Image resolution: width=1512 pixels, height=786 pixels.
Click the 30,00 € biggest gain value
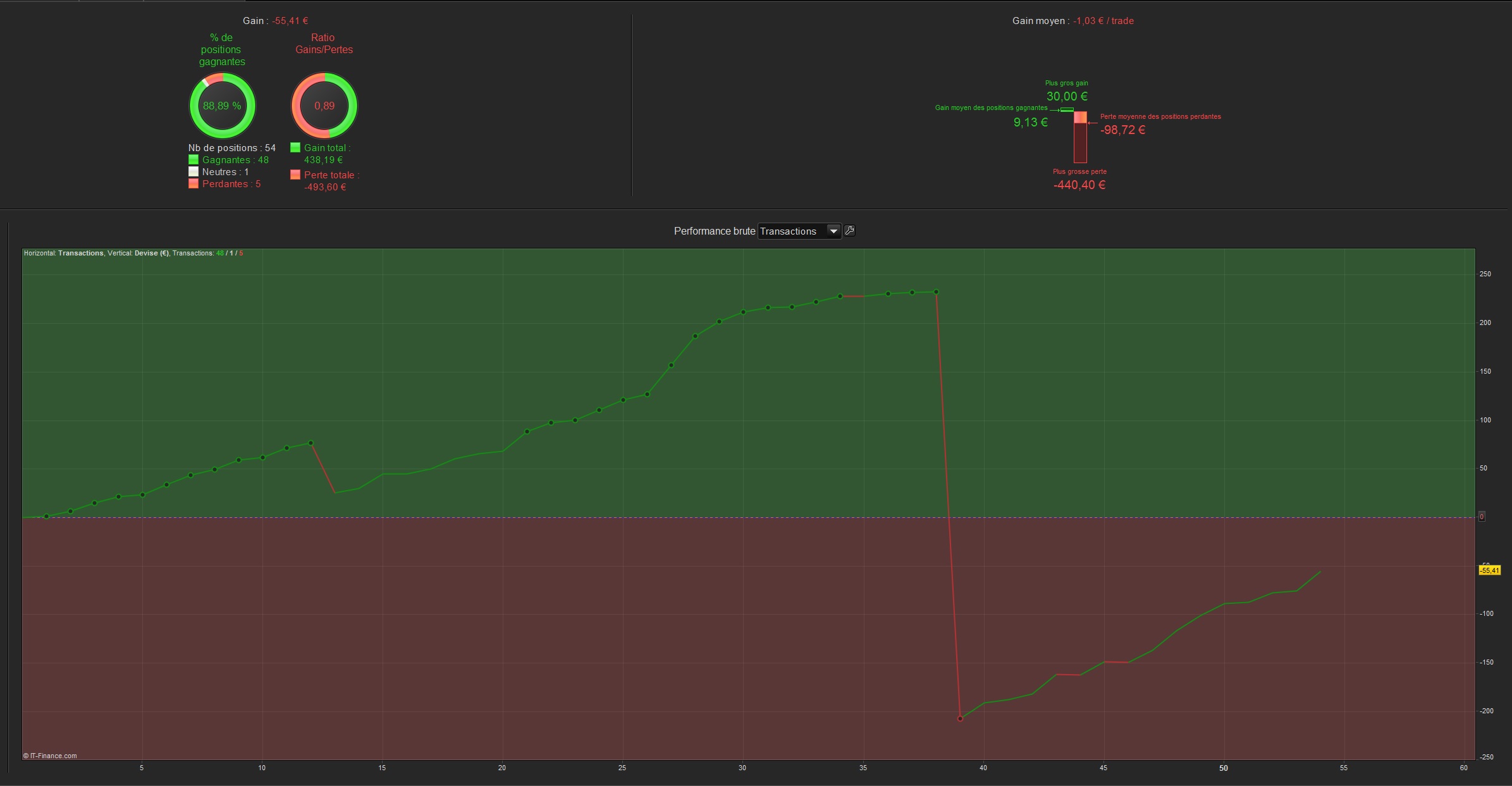click(1067, 97)
